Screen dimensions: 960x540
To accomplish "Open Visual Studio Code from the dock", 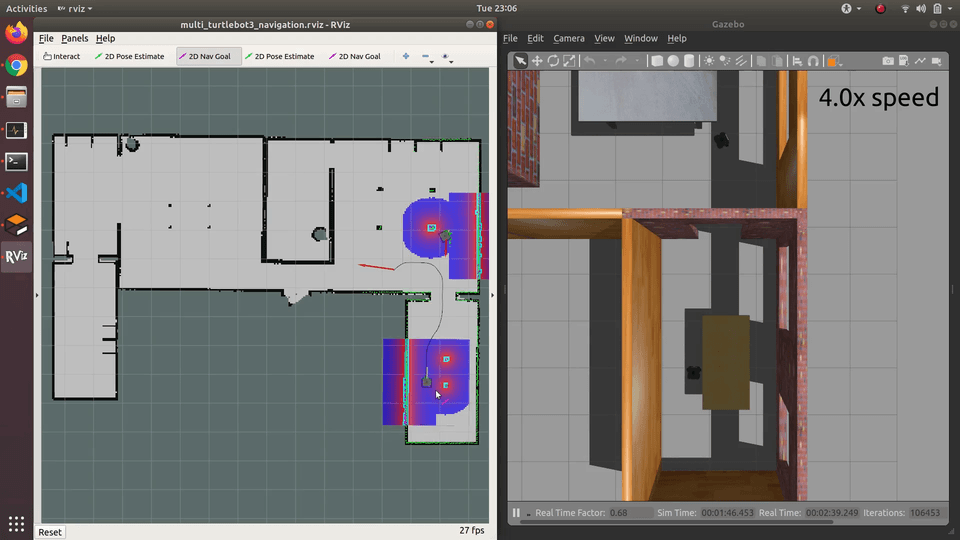I will click(16, 193).
